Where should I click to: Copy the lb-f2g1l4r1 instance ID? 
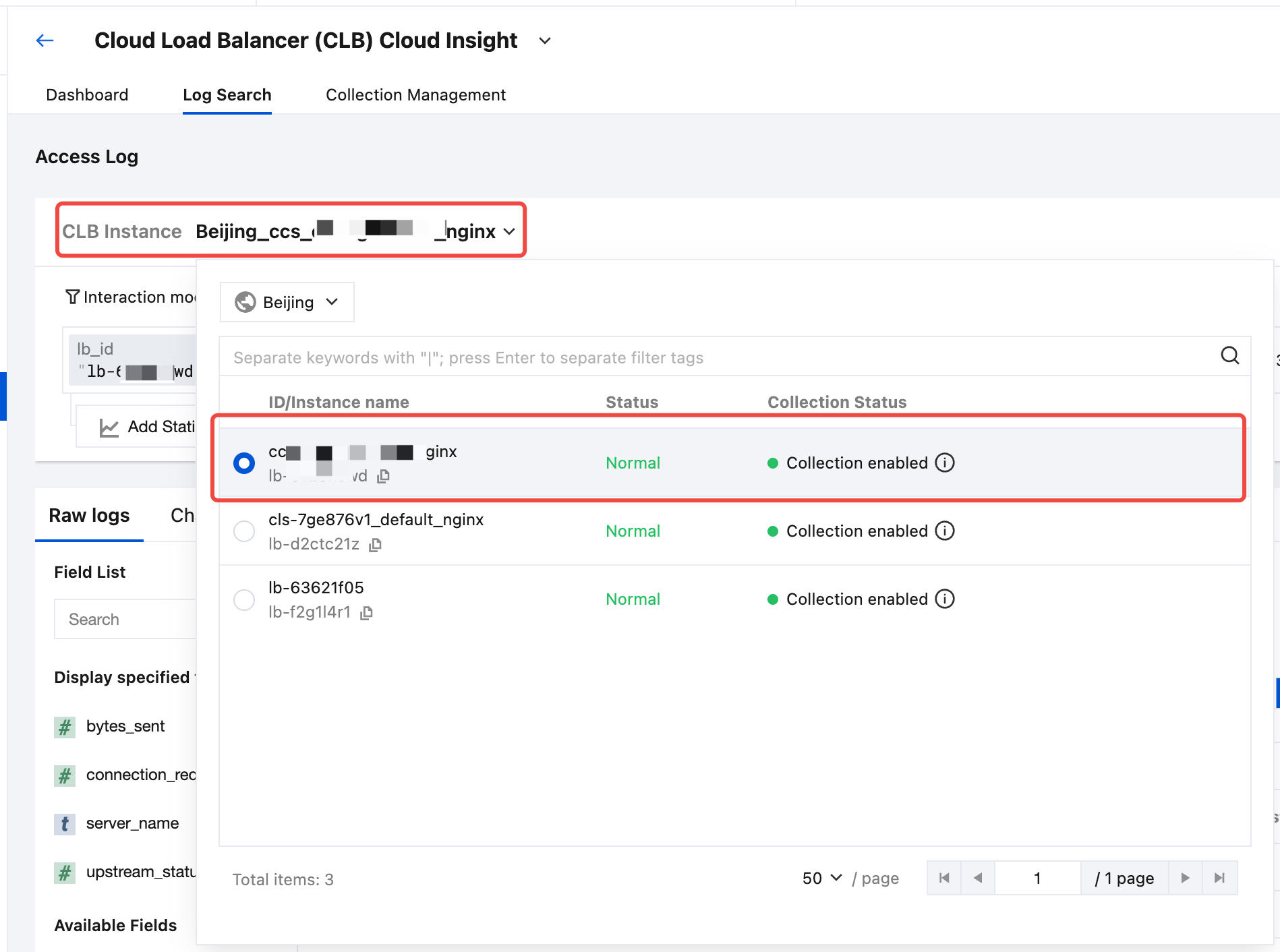click(366, 613)
